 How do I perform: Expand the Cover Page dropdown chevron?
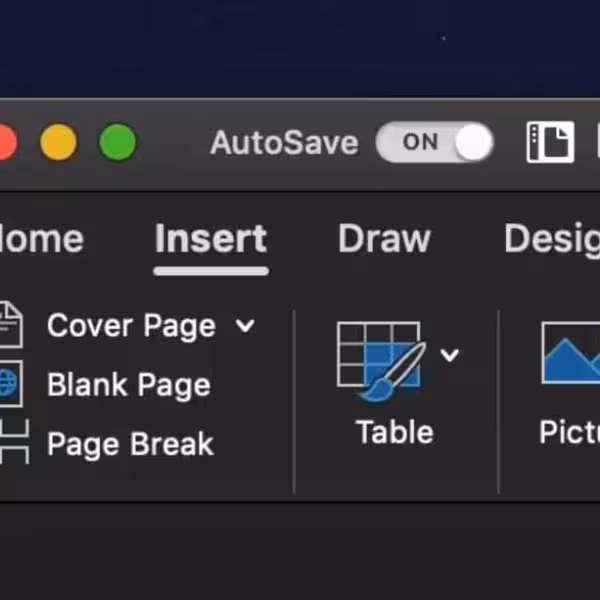(245, 326)
